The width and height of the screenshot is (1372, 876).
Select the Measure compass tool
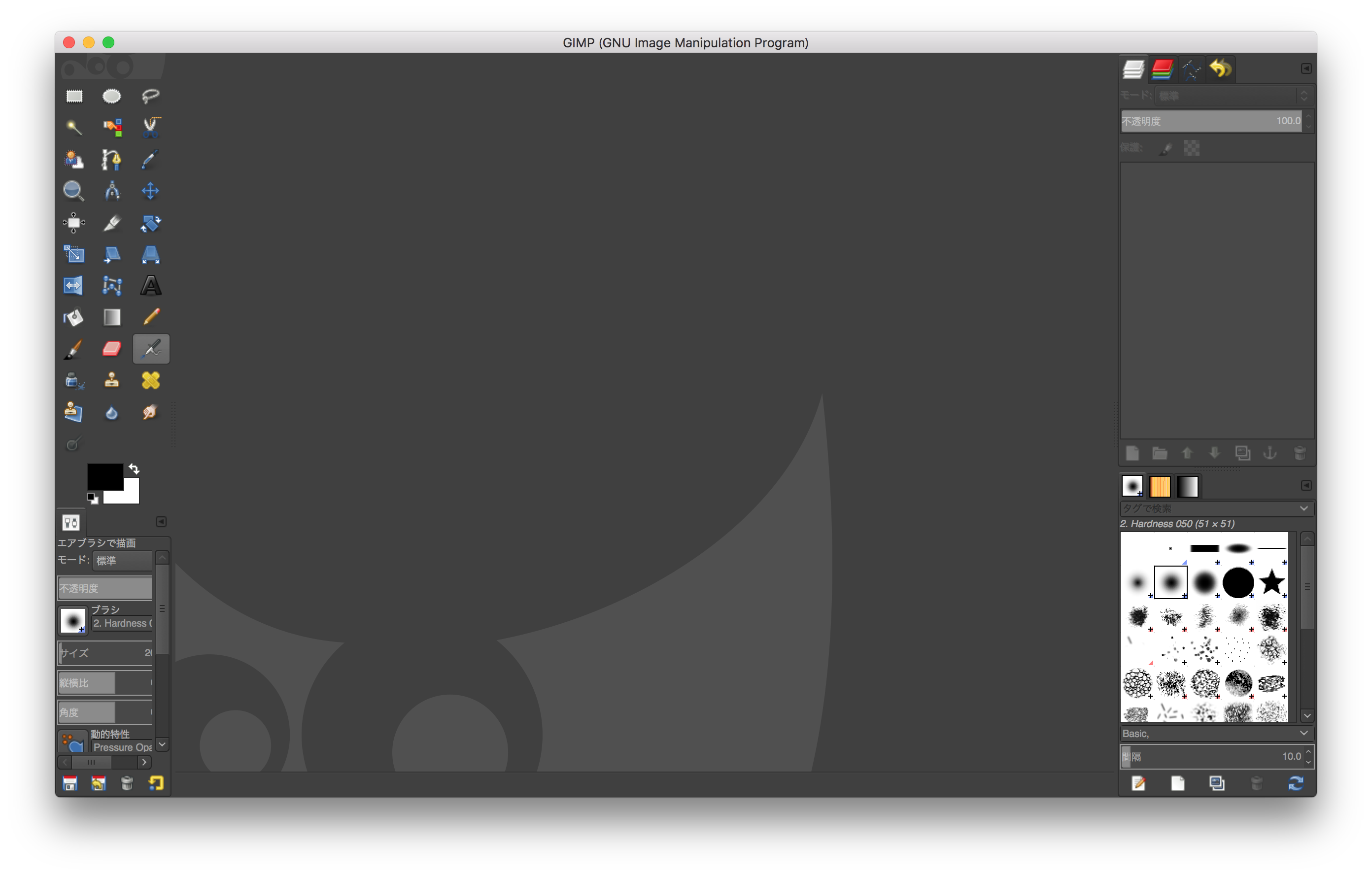[x=112, y=191]
